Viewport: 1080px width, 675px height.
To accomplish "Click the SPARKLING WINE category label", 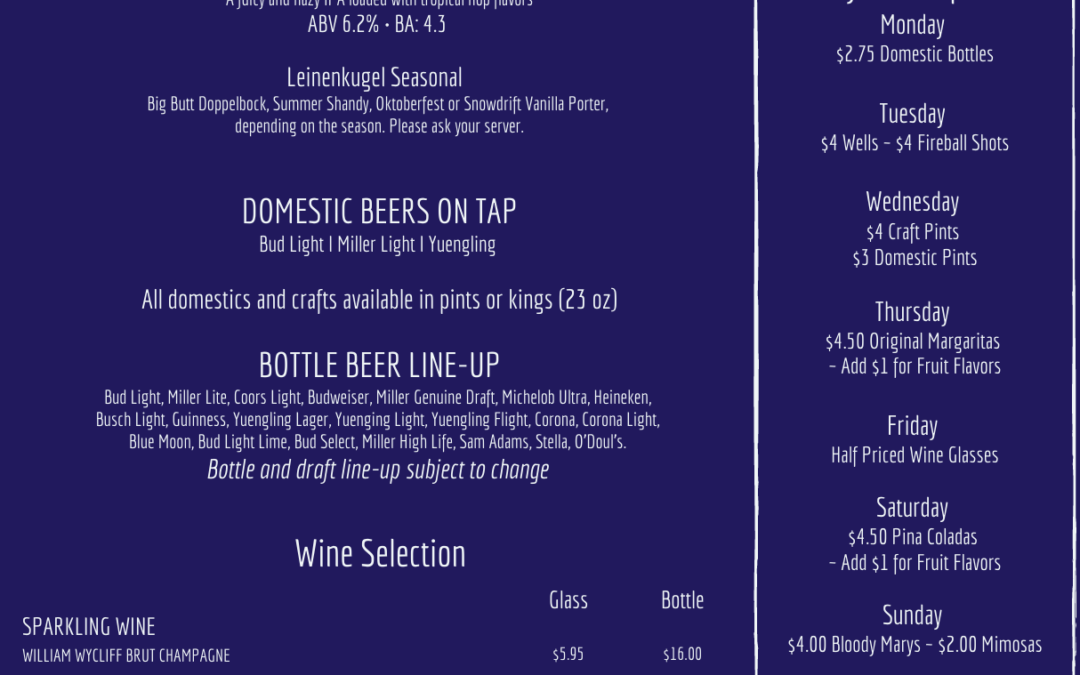I will pos(89,627).
